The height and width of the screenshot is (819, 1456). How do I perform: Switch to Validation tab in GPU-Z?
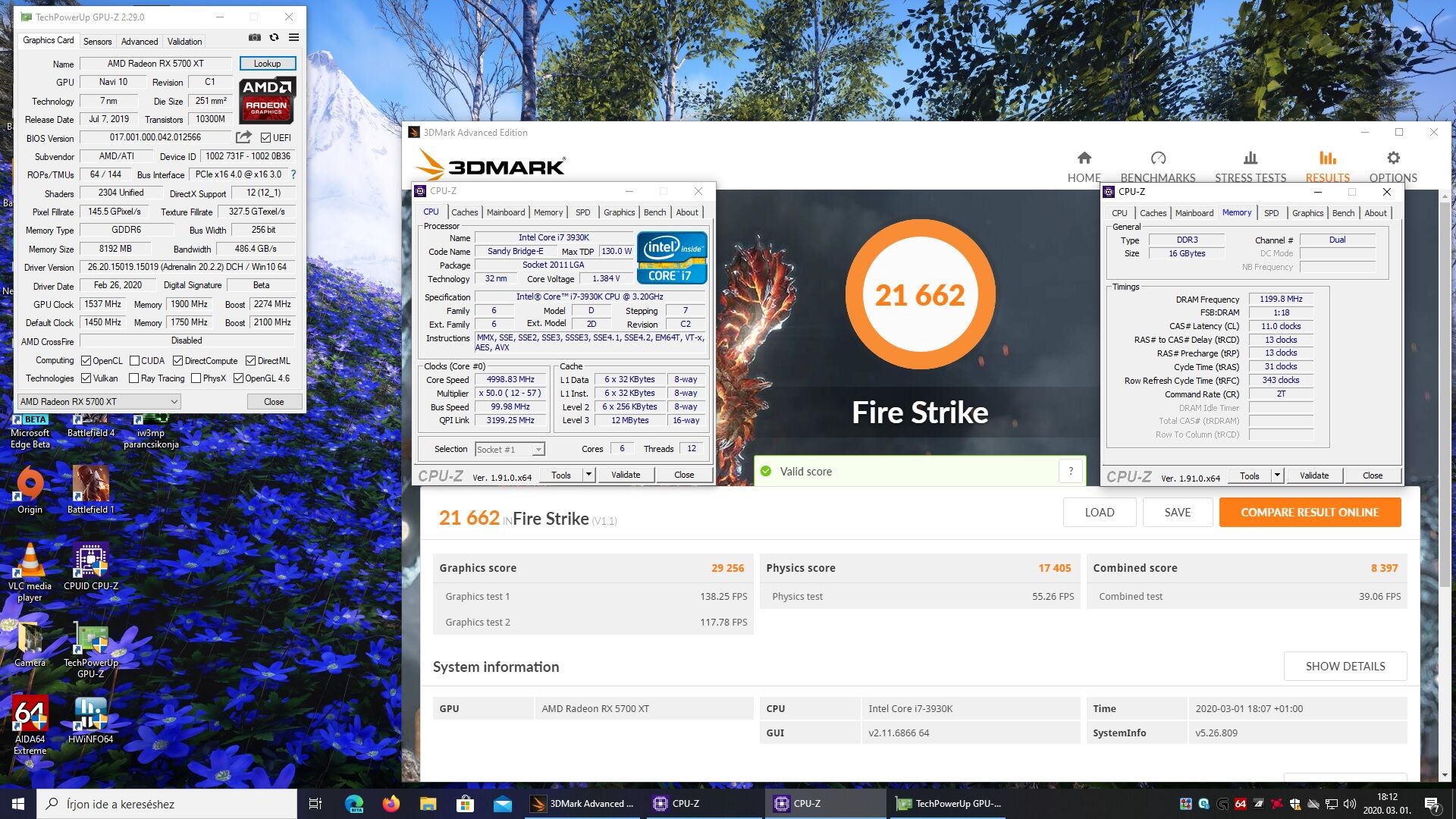(x=184, y=42)
